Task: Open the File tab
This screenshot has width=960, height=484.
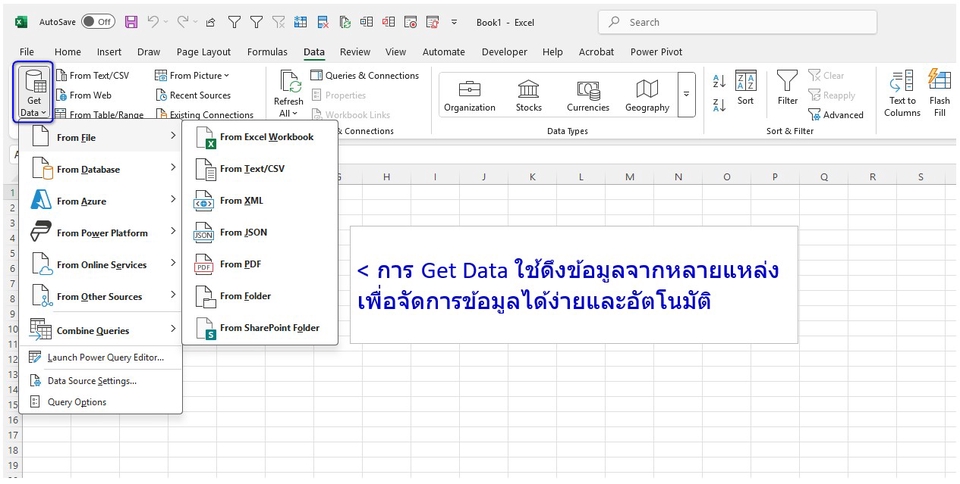Action: [x=26, y=52]
